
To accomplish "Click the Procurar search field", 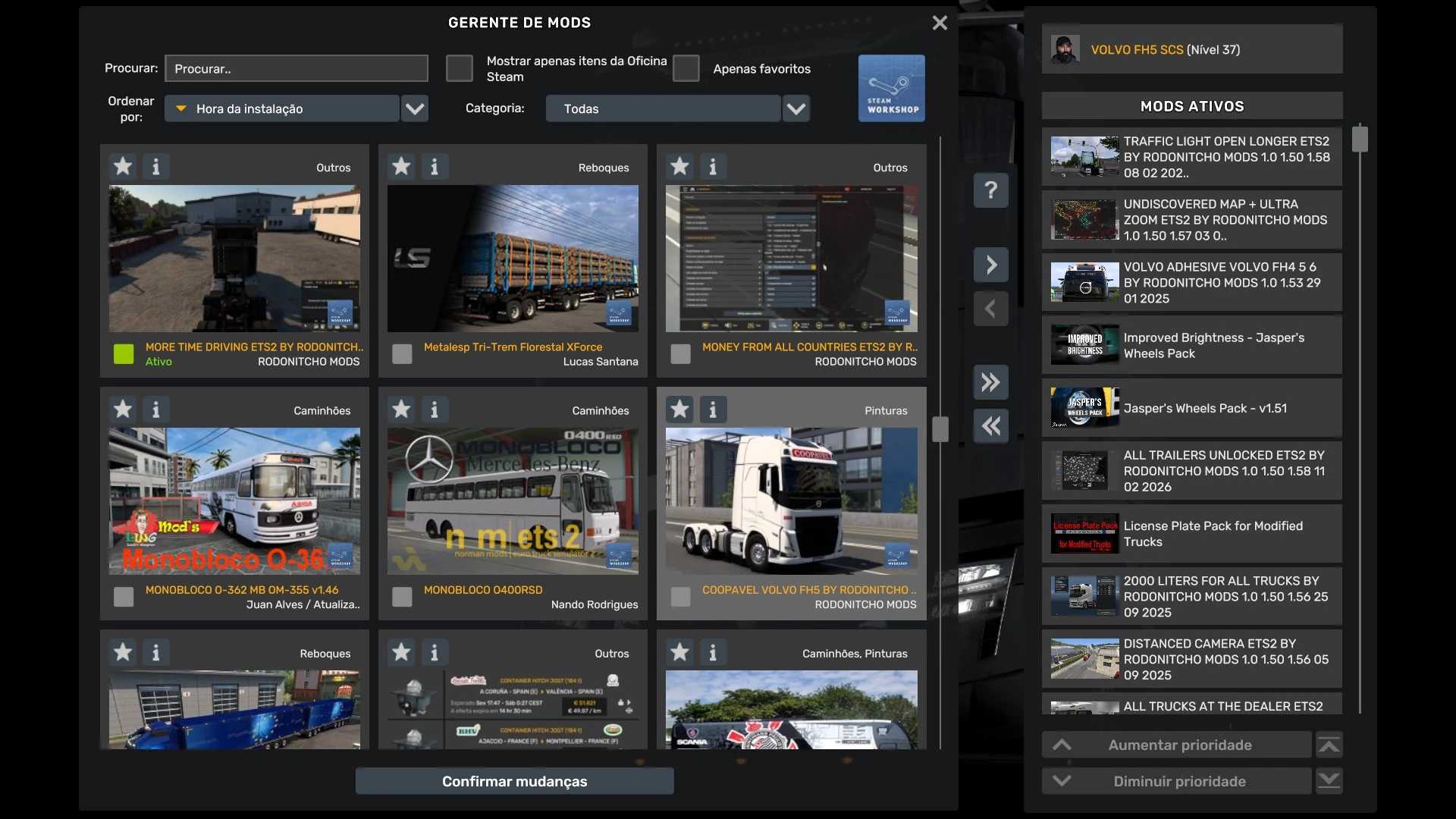I will tap(296, 68).
